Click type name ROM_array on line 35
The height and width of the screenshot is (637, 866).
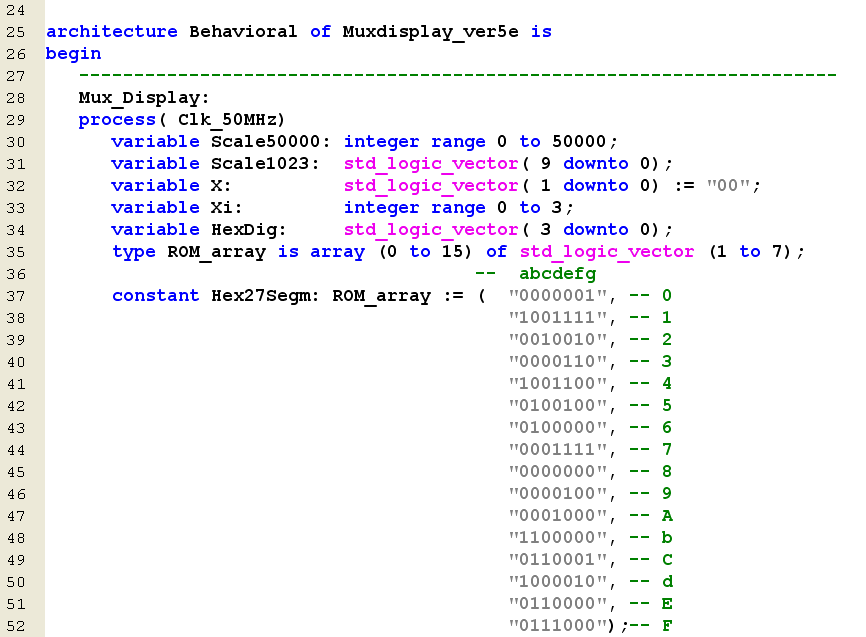point(216,252)
